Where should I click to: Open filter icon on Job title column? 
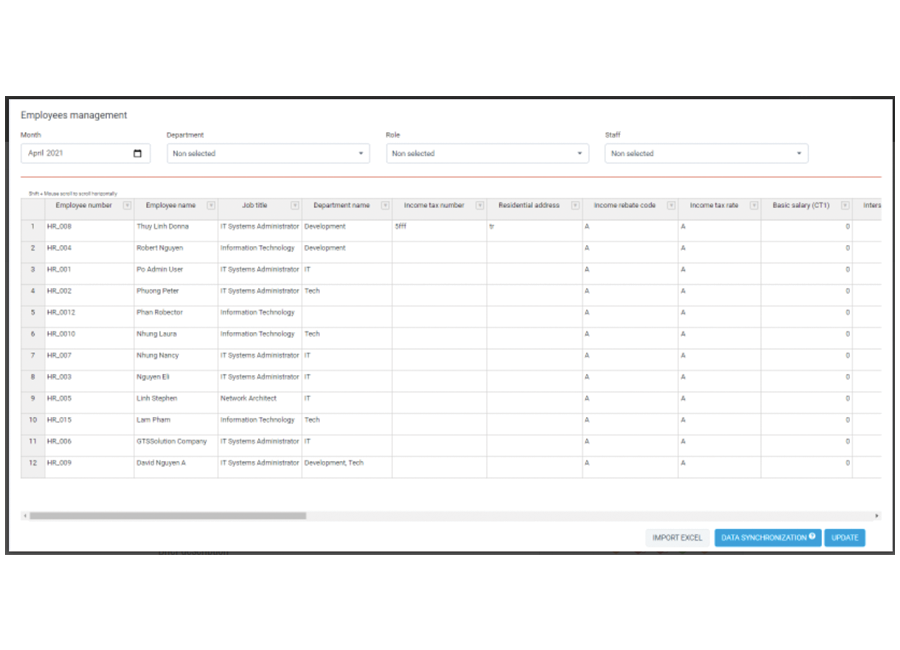(x=294, y=206)
